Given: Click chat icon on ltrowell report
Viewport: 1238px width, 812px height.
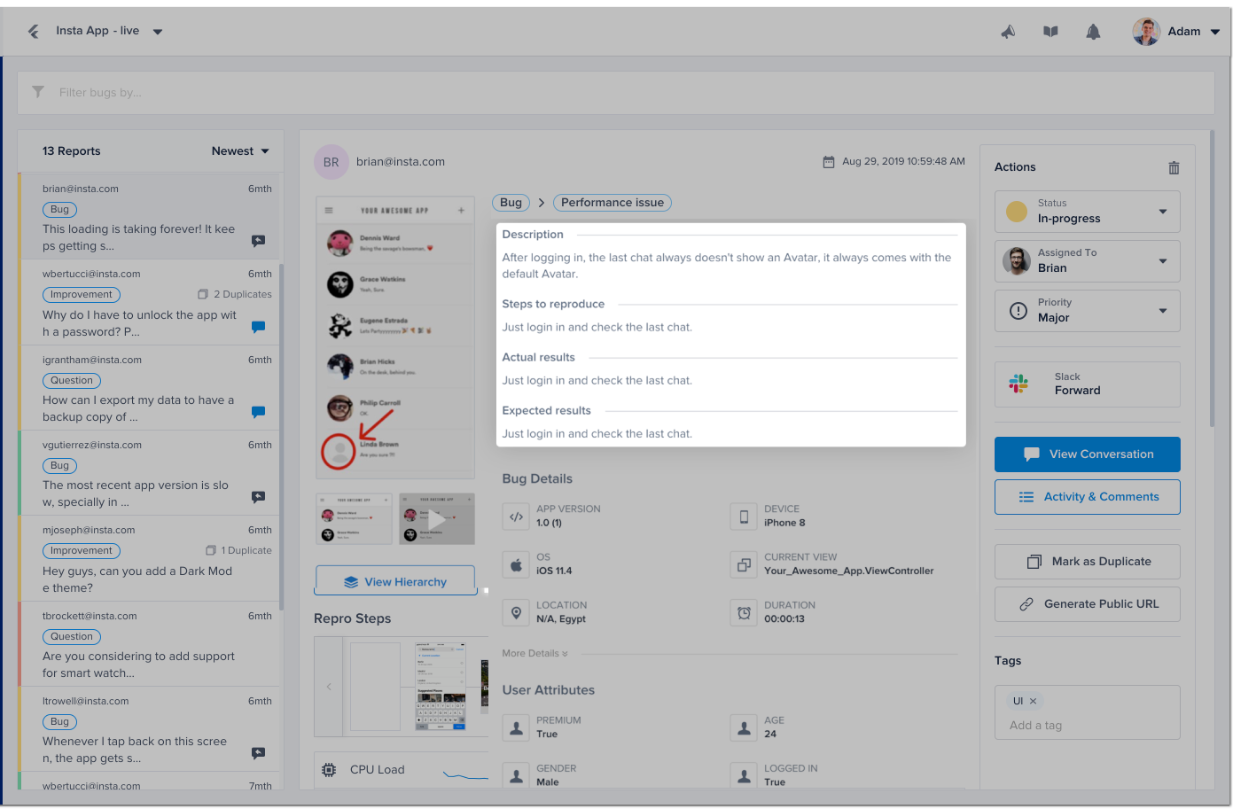Looking at the screenshot, I should 258,753.
